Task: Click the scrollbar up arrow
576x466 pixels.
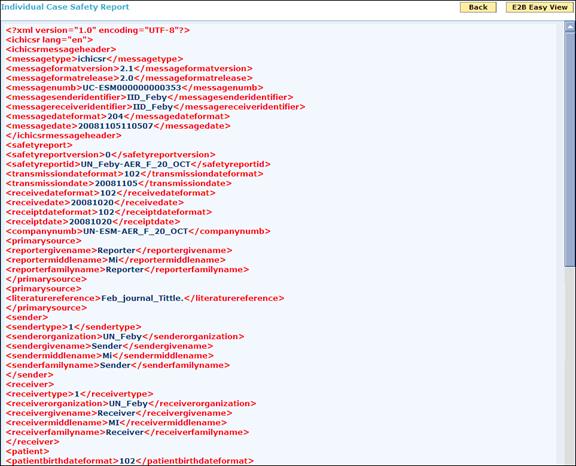Action: pyautogui.click(x=570, y=27)
